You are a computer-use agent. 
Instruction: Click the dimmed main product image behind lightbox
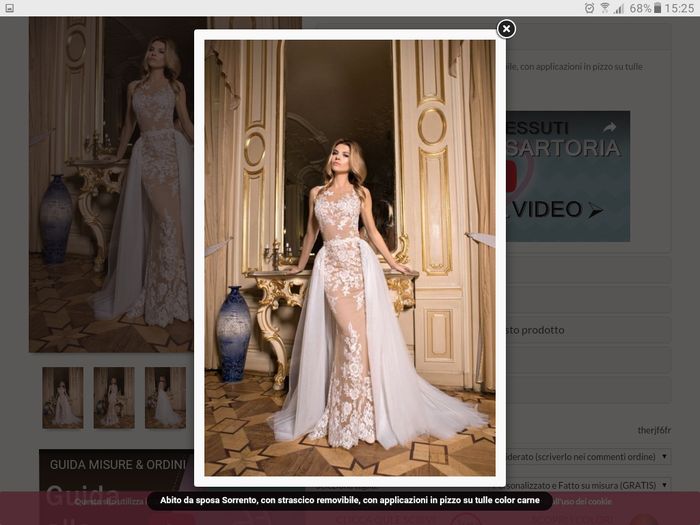[x=110, y=185]
